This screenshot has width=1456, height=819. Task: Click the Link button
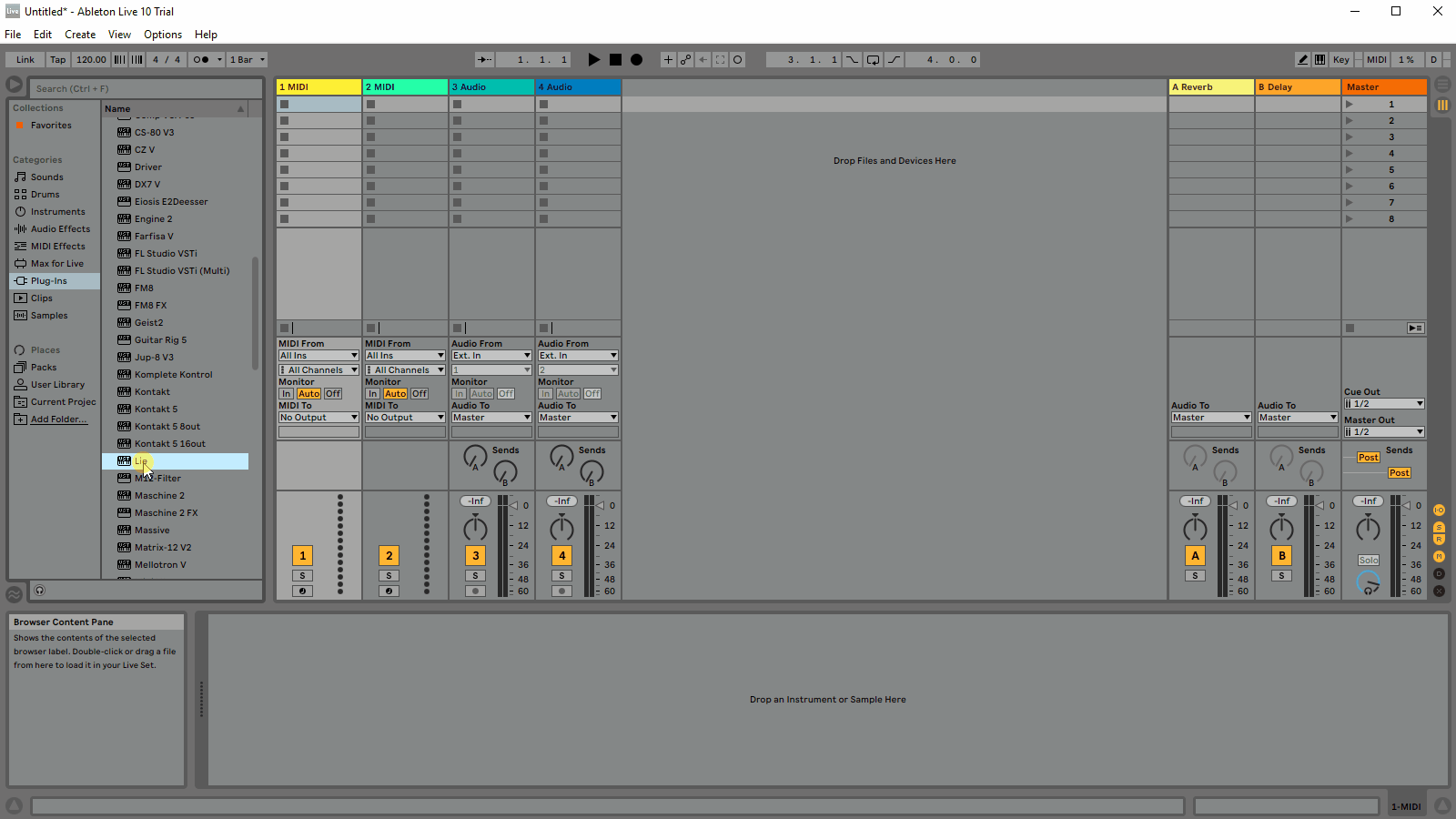(x=25, y=60)
